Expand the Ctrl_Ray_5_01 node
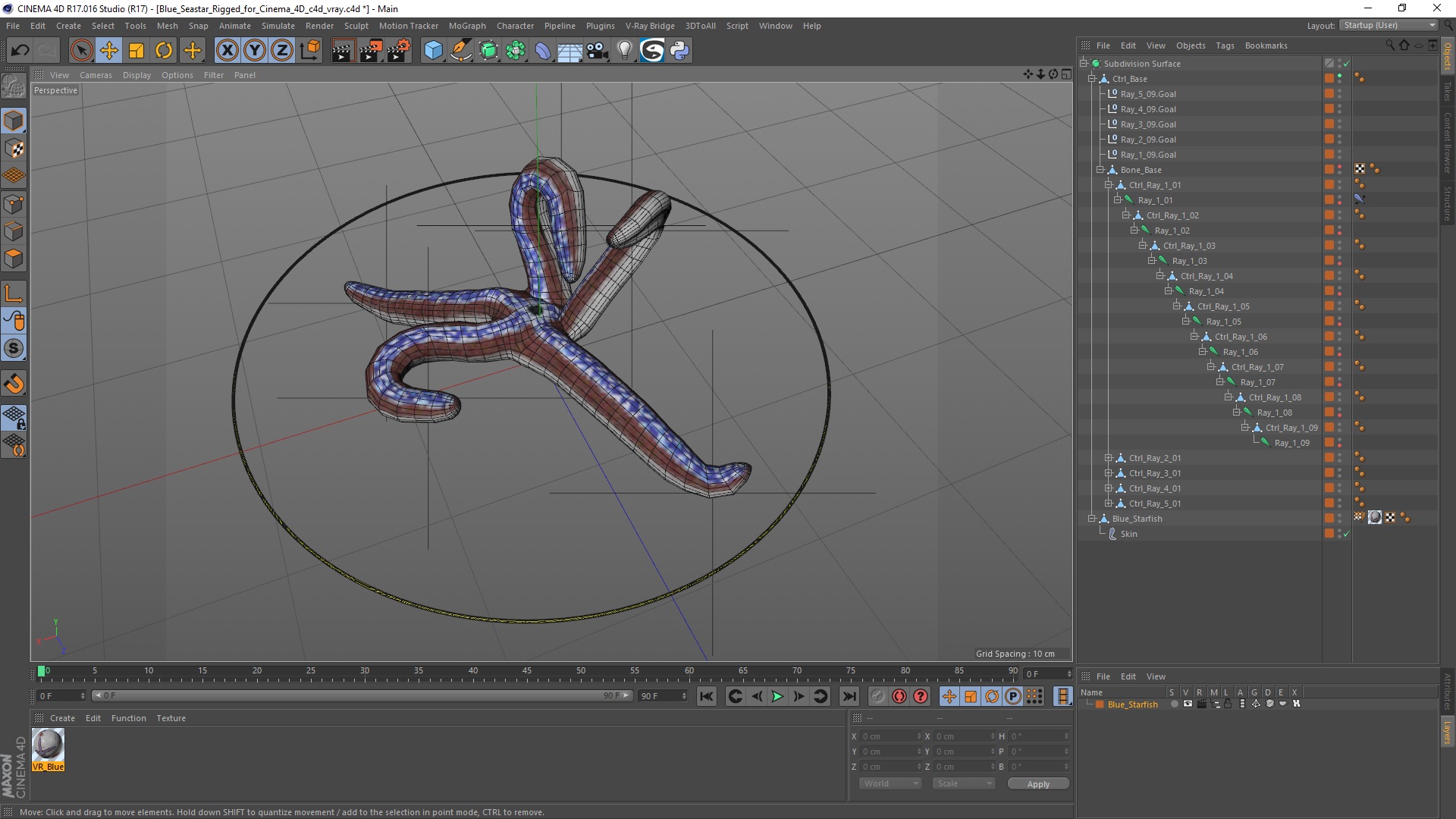1456x819 pixels. click(1109, 503)
